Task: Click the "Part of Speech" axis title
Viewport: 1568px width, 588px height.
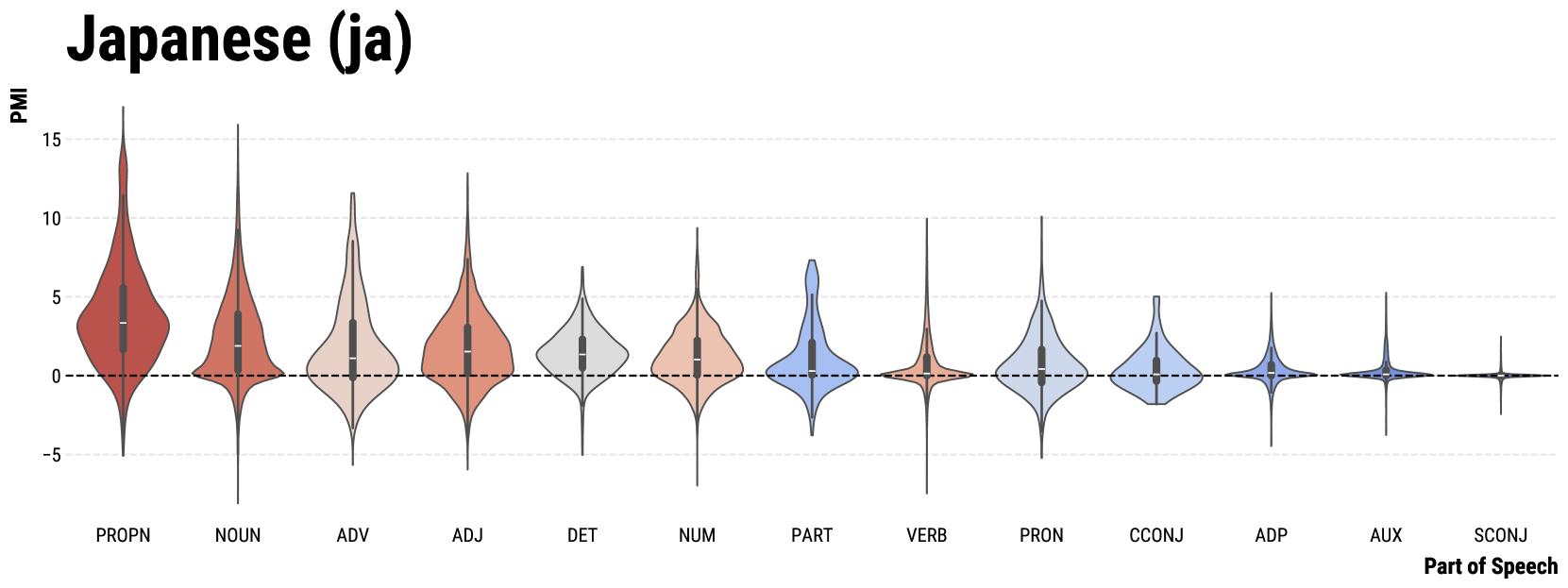Action: (x=1491, y=566)
